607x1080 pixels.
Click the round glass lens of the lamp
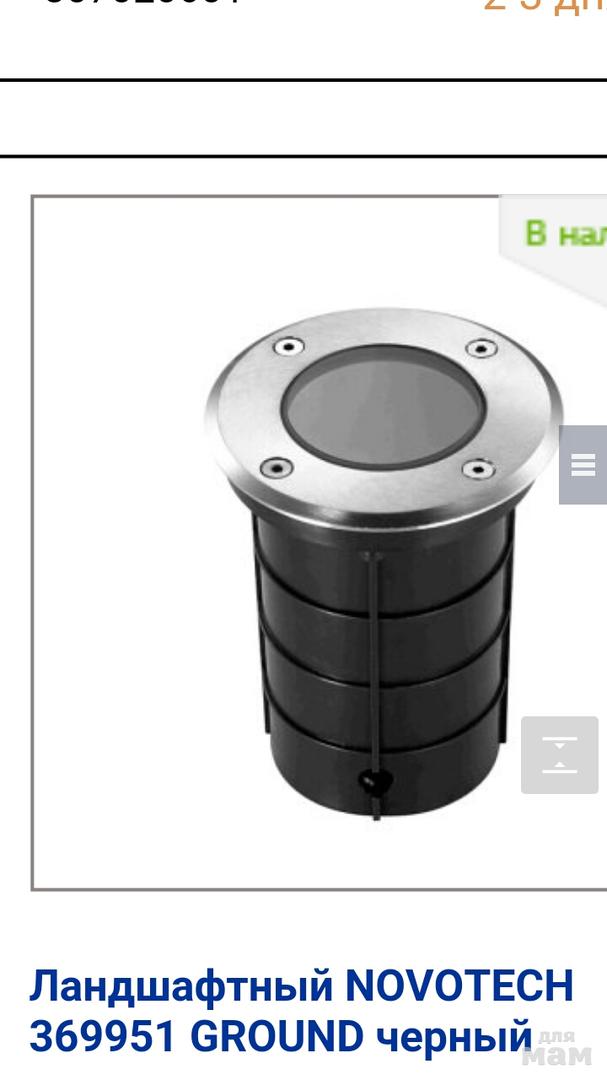click(x=384, y=407)
